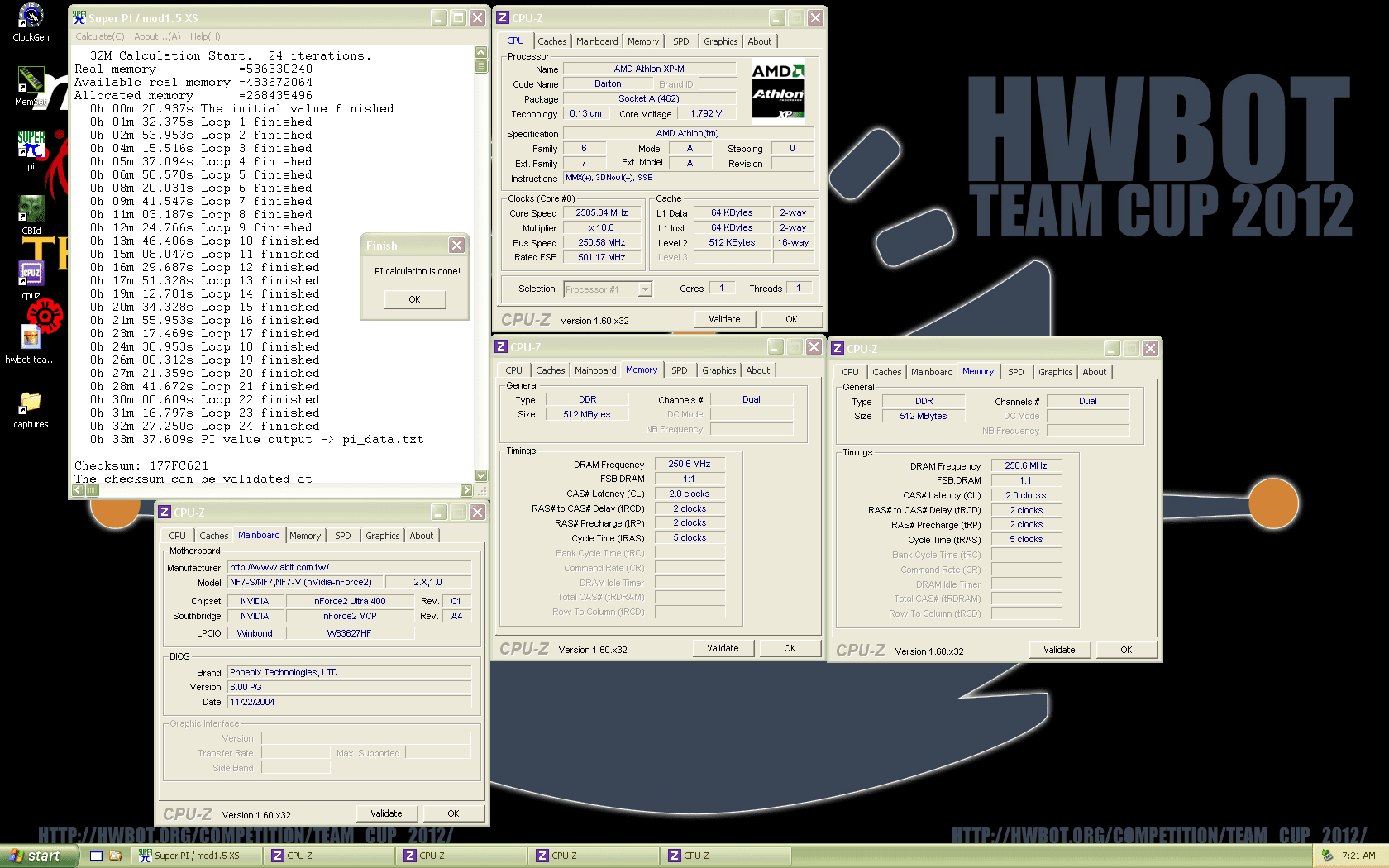Open the Help(H) menu in Super PI
Image resolution: width=1389 pixels, height=868 pixels.
[205, 36]
